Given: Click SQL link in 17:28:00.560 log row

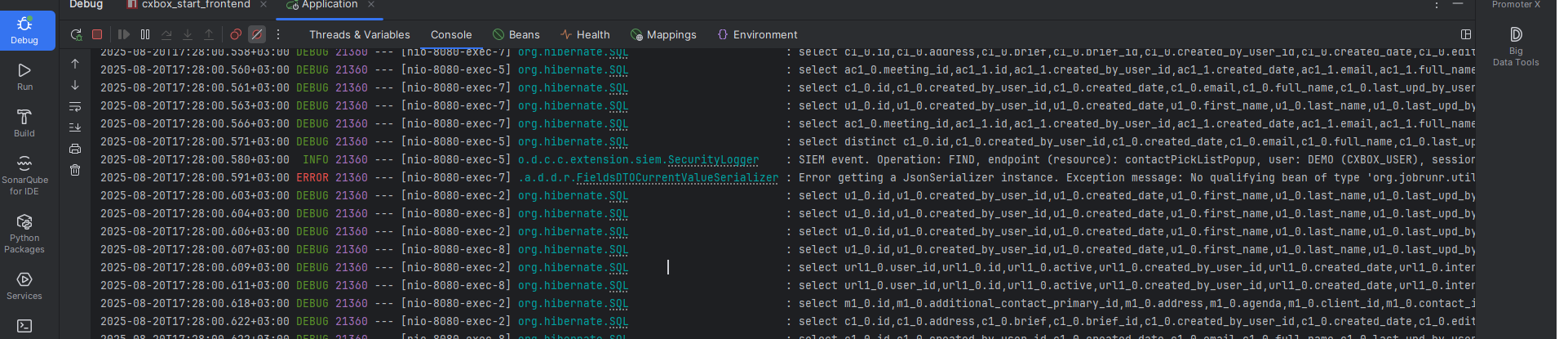Looking at the screenshot, I should click(x=618, y=70).
